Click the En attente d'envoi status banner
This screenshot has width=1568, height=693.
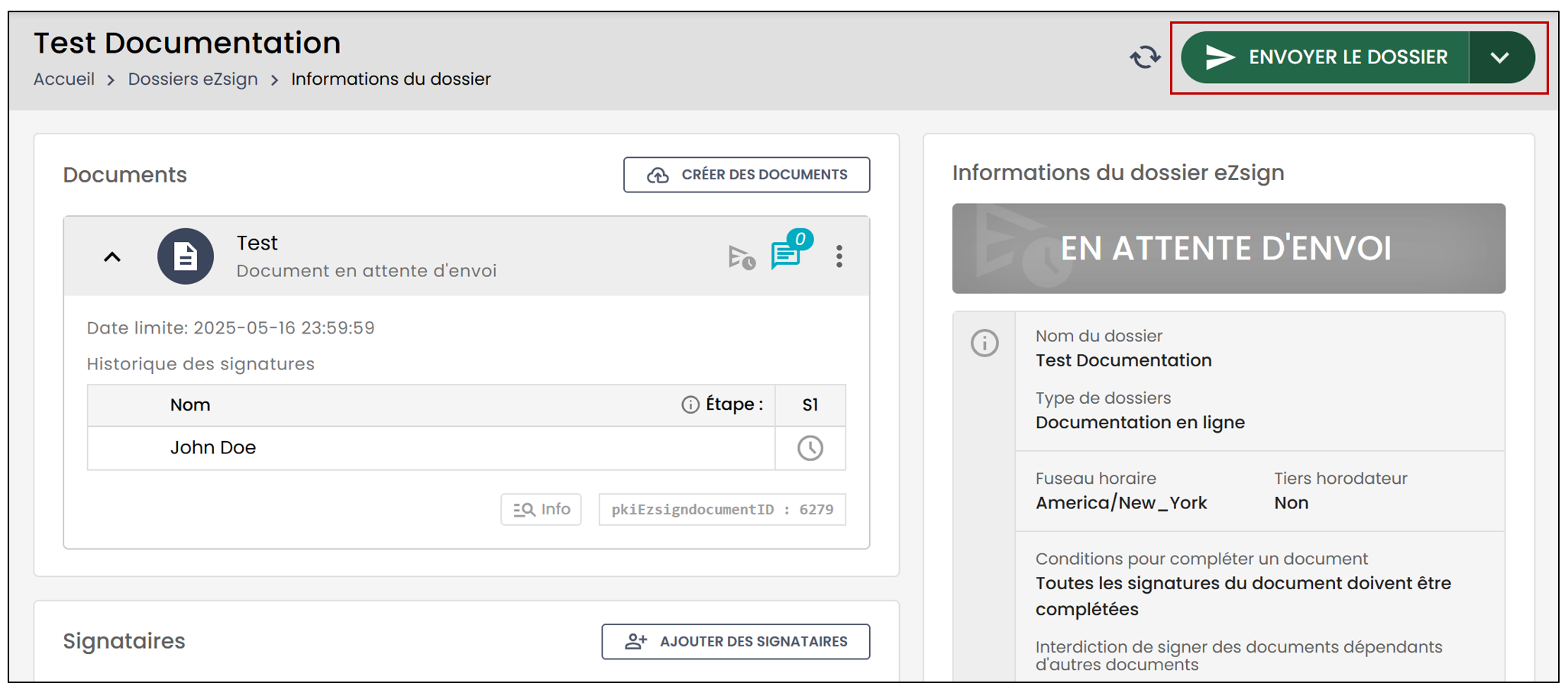(x=1228, y=248)
